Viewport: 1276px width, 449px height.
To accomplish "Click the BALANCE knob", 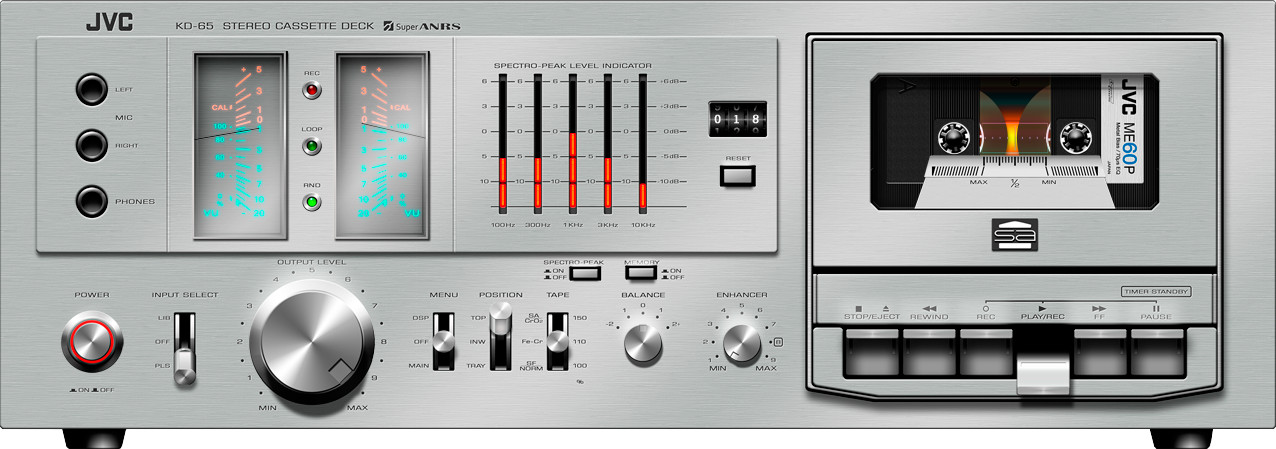I will pyautogui.click(x=643, y=343).
